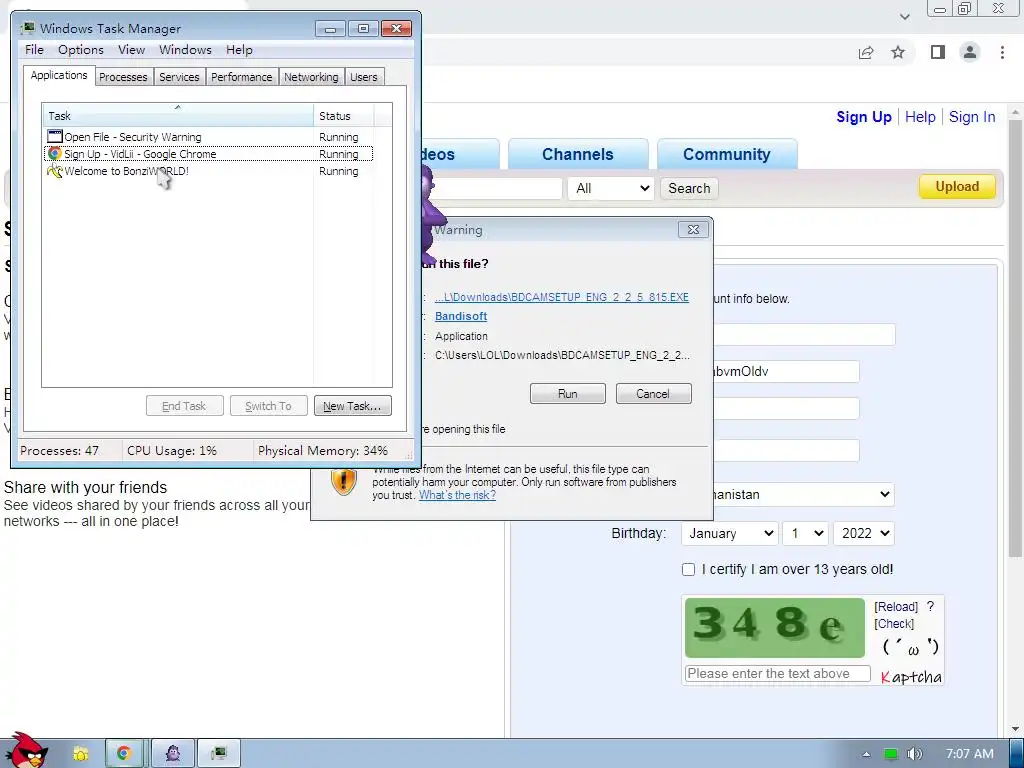Click the VidLii Help link
Image resolution: width=1024 pixels, height=768 pixels.
coord(920,117)
